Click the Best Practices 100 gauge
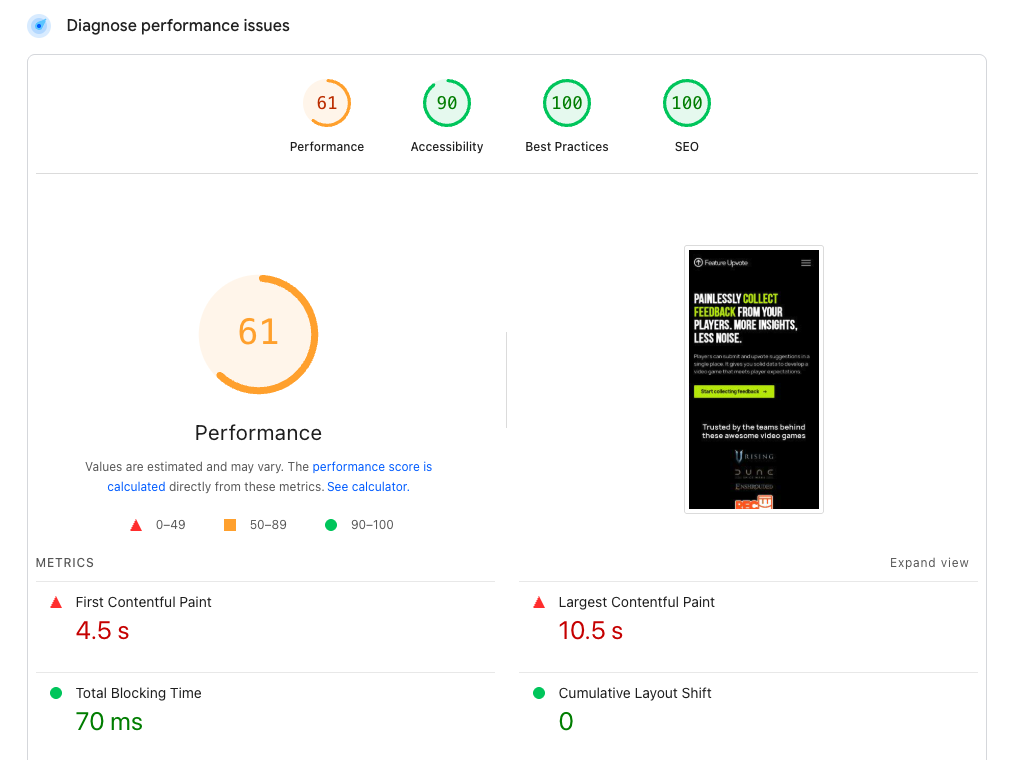The width and height of the screenshot is (1011, 760). point(566,102)
